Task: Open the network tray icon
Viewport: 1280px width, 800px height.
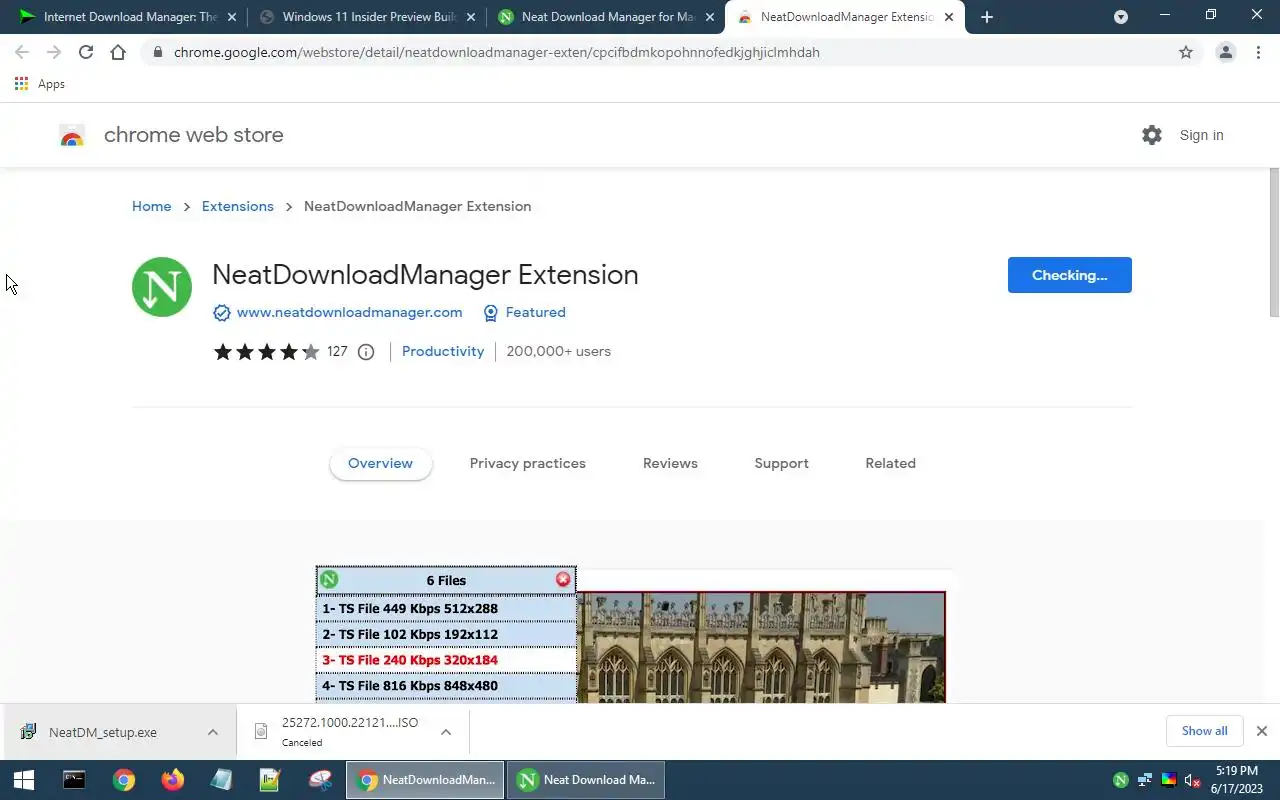Action: click(x=1145, y=780)
